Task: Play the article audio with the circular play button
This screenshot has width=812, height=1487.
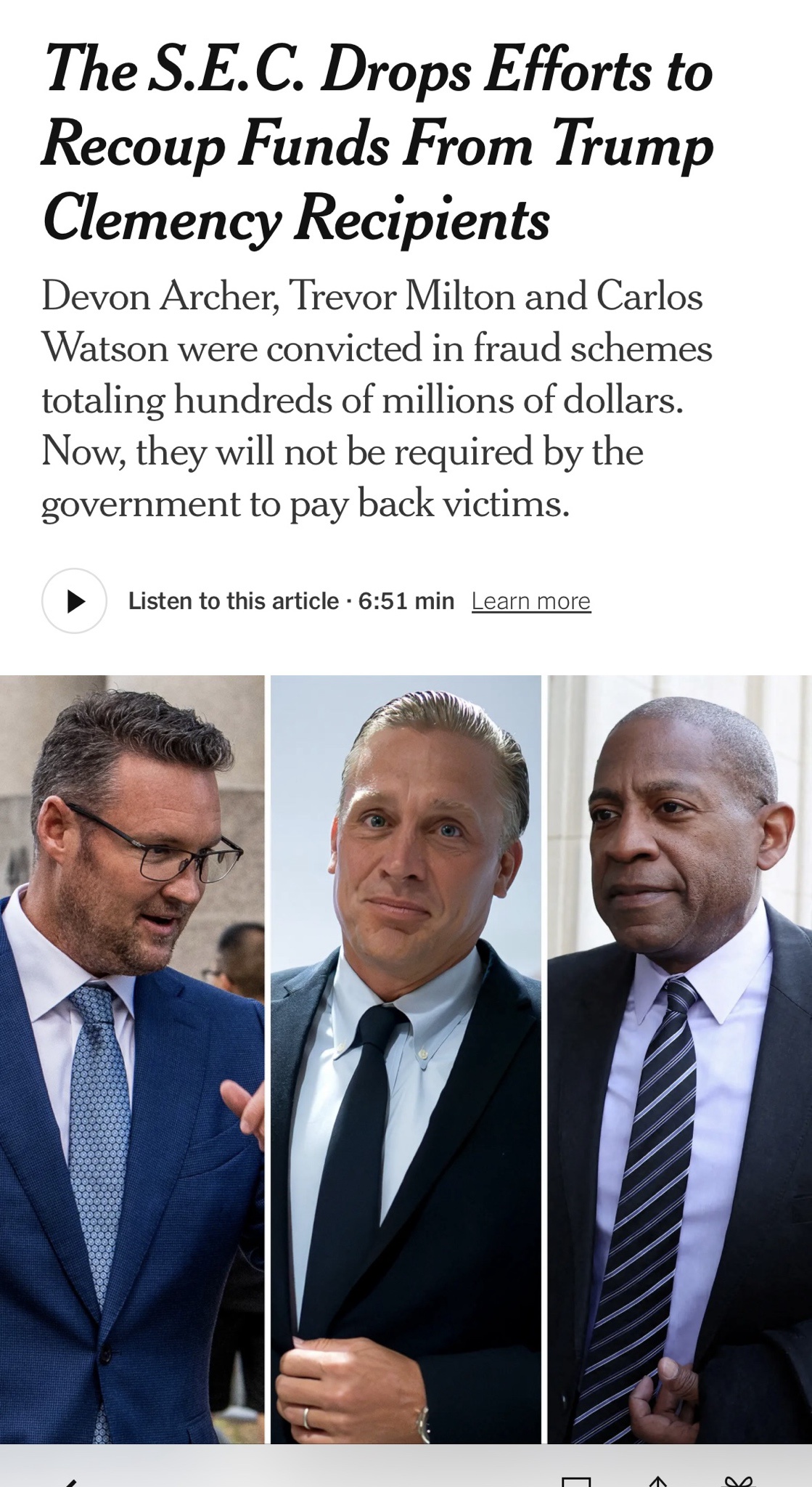Action: [74, 600]
